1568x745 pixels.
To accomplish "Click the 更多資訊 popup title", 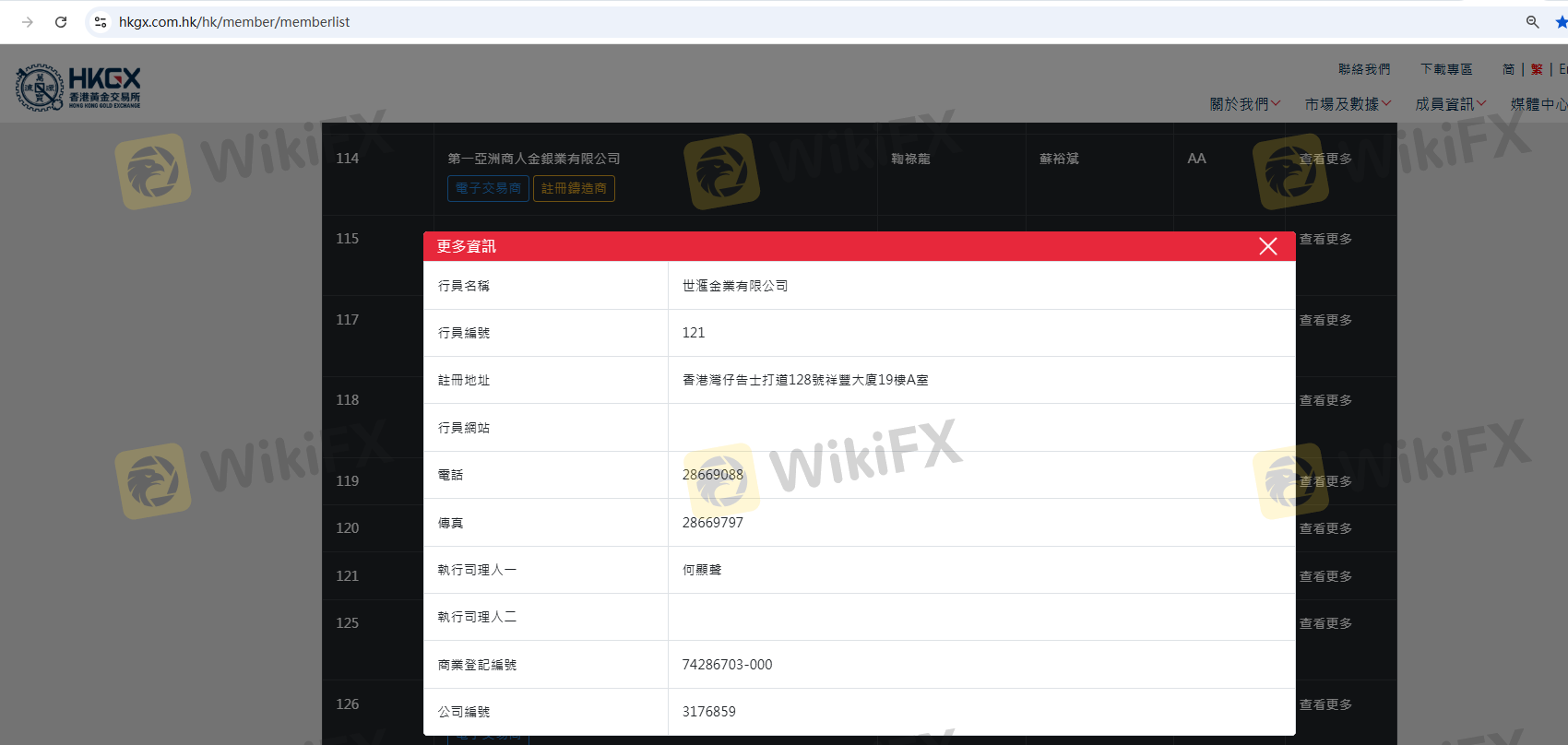I will click(x=466, y=246).
